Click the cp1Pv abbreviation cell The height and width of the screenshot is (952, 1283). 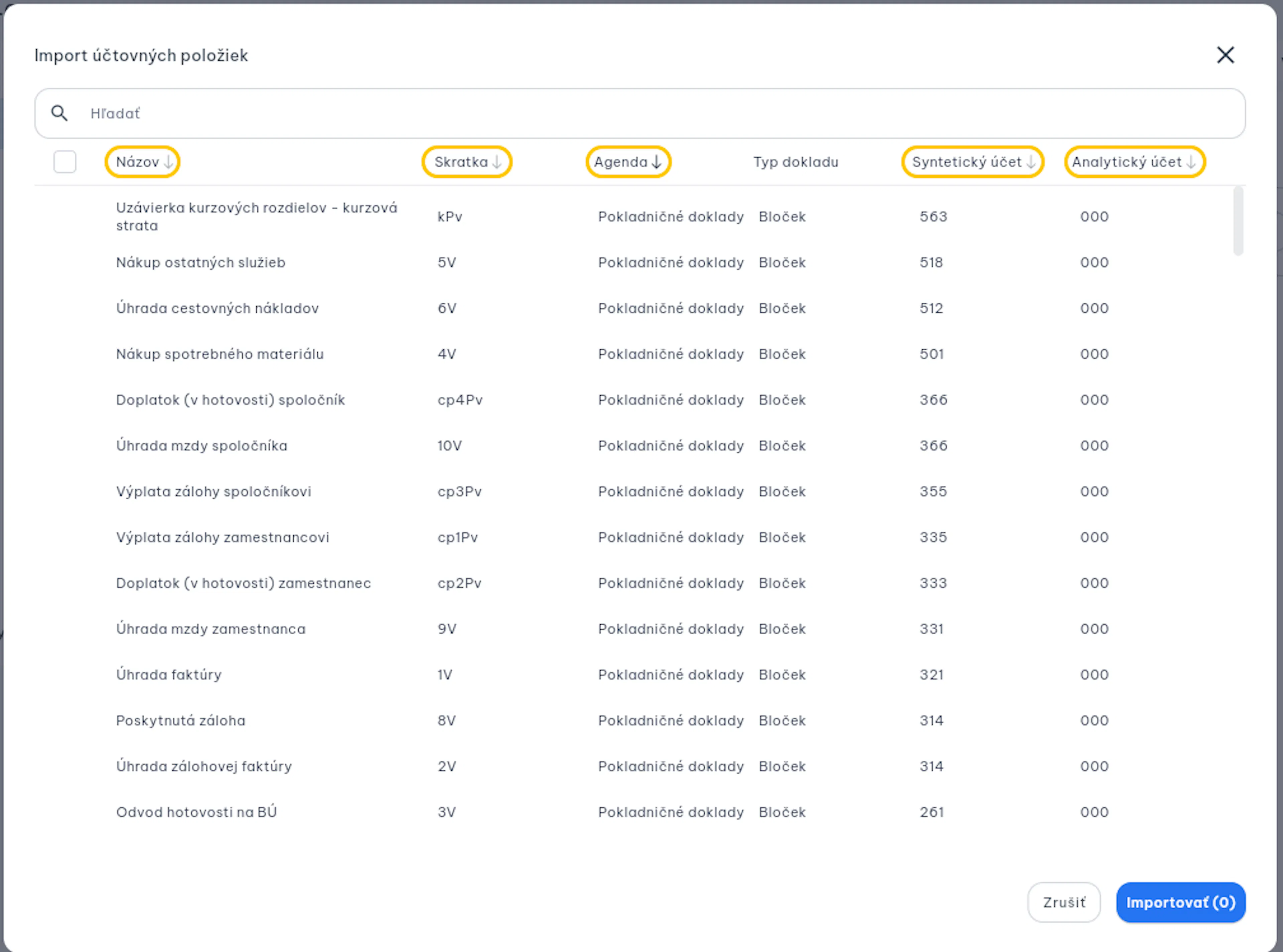458,538
